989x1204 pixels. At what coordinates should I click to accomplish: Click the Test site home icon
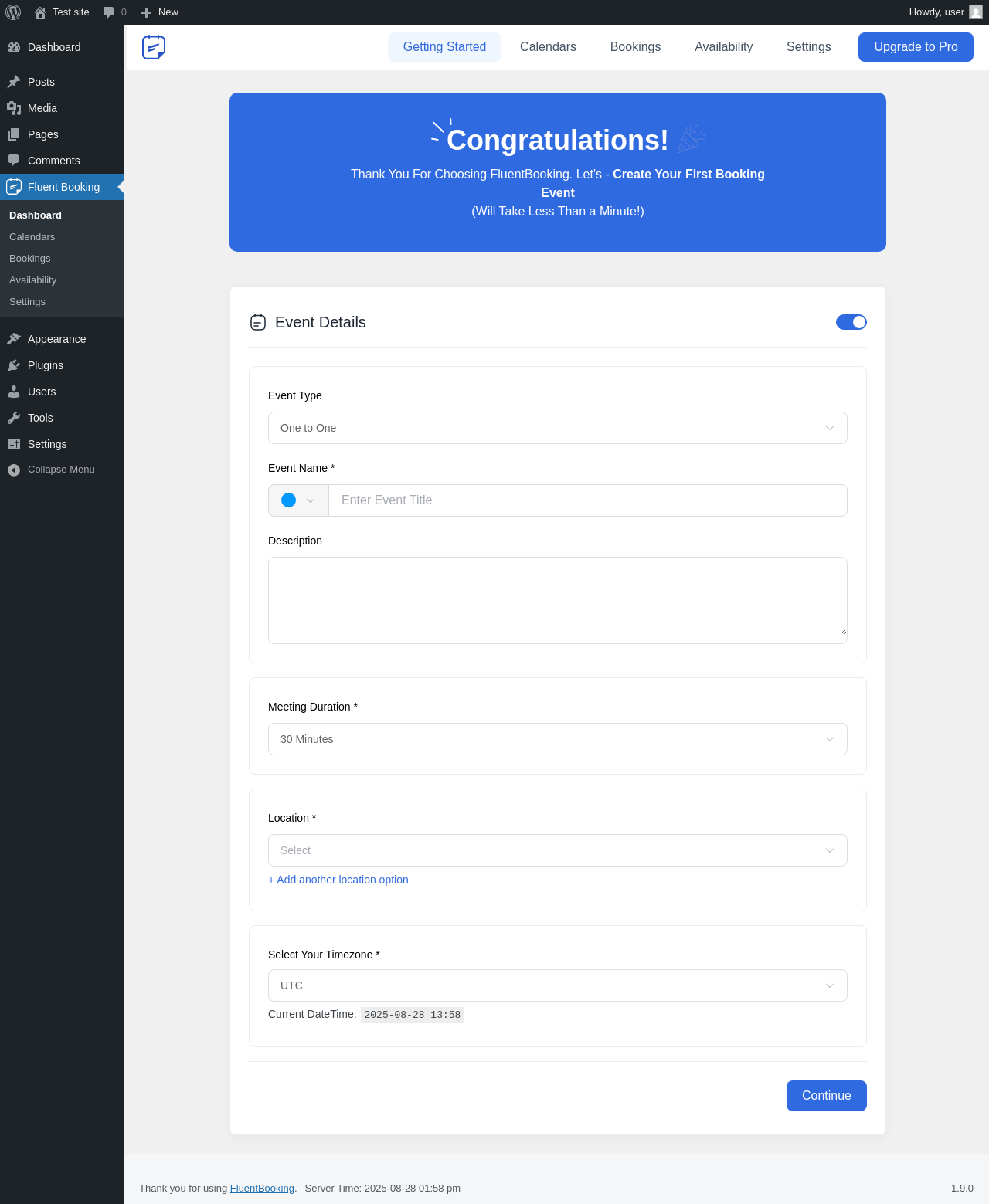click(x=40, y=12)
